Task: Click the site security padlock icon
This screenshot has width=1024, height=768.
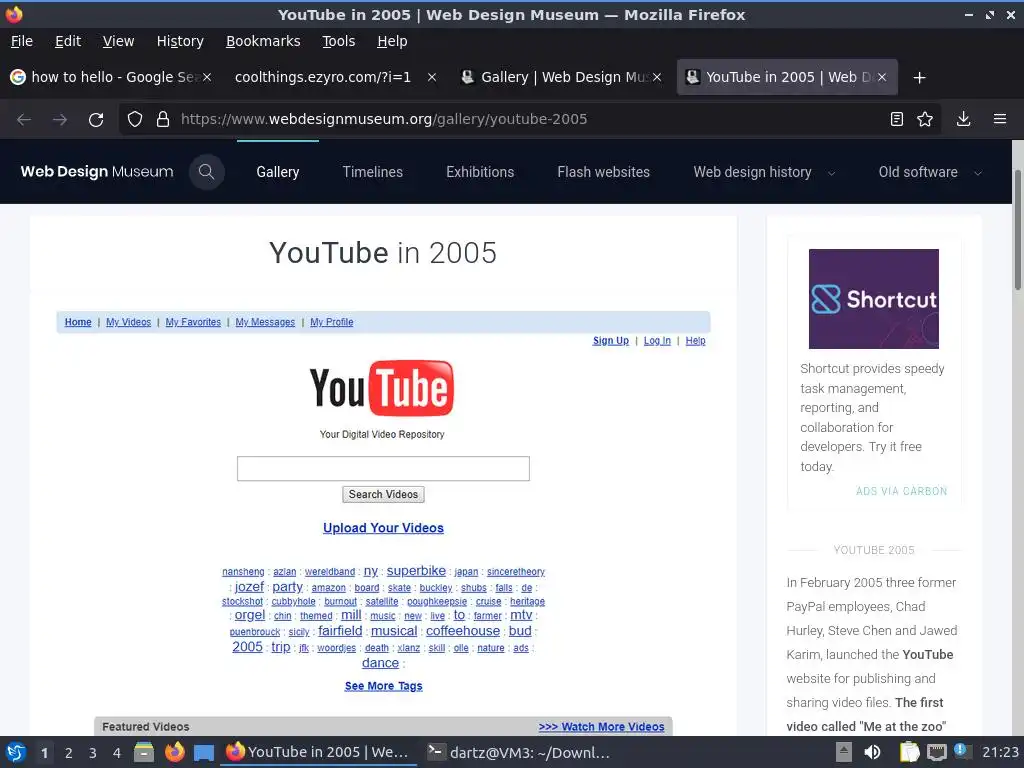Action: click(x=163, y=119)
